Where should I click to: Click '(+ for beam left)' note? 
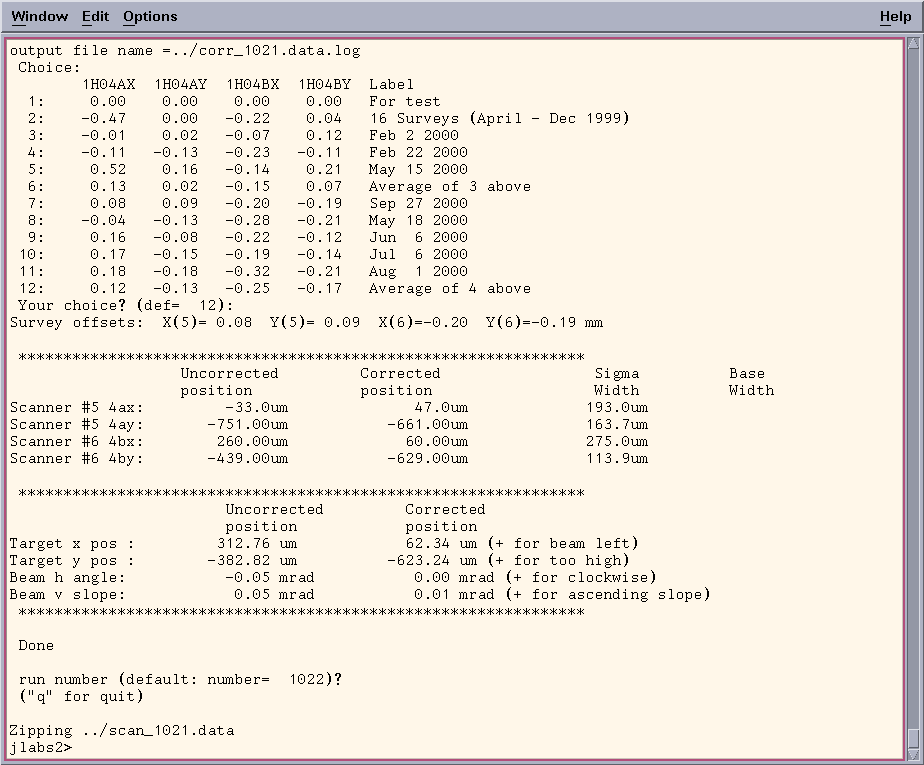(563, 544)
